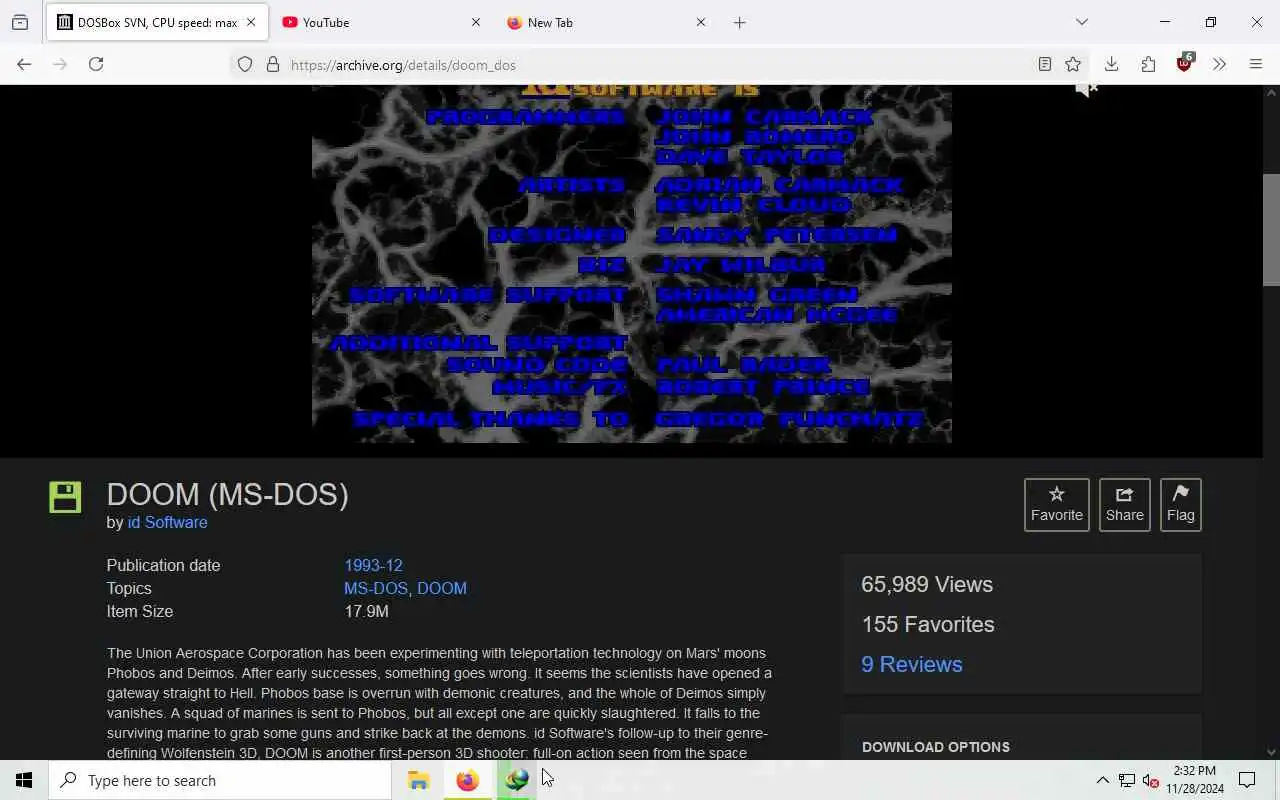Switch to the DOSBox SVN tab

pos(155,22)
